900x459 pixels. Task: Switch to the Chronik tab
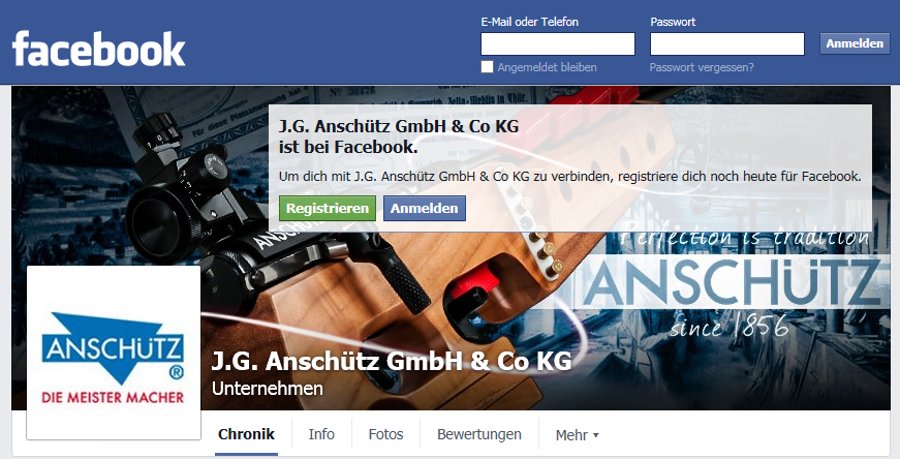pyautogui.click(x=246, y=434)
